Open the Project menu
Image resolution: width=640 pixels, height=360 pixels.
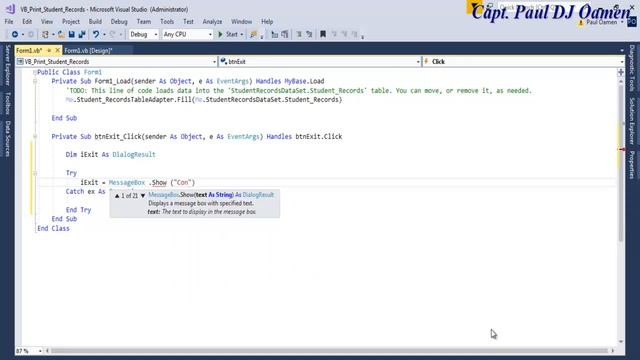click(x=71, y=22)
